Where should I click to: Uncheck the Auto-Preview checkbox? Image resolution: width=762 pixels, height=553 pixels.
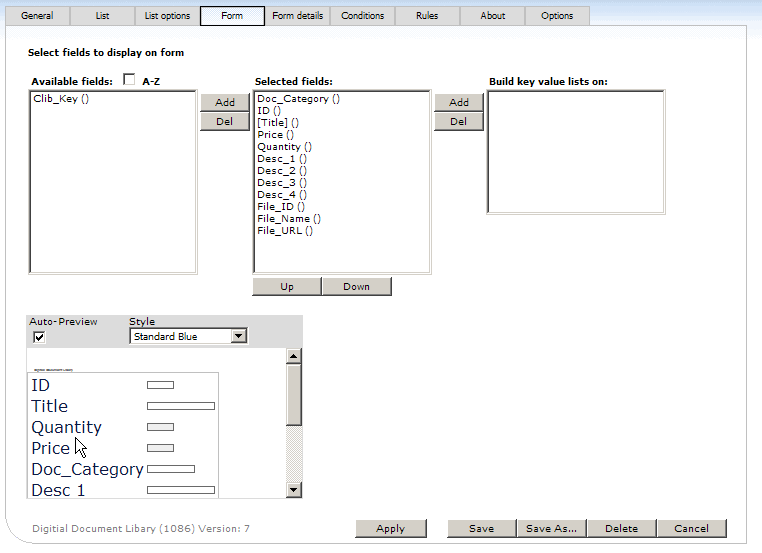(39, 337)
